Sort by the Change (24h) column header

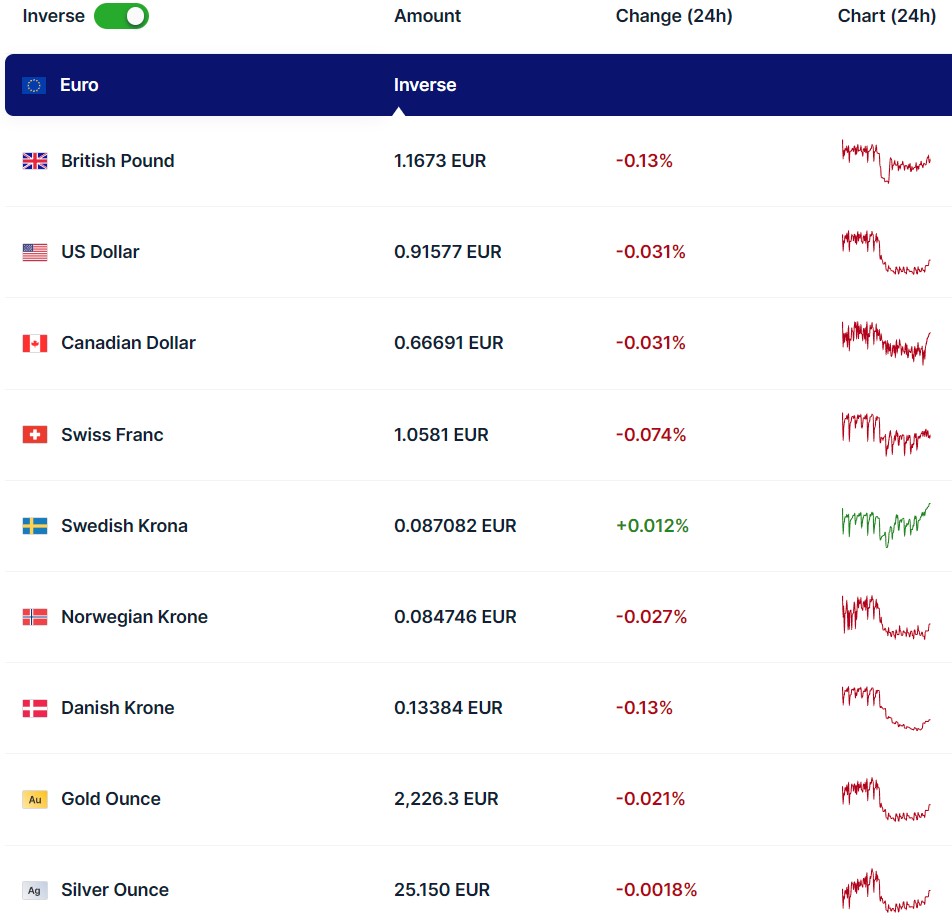coord(674,16)
